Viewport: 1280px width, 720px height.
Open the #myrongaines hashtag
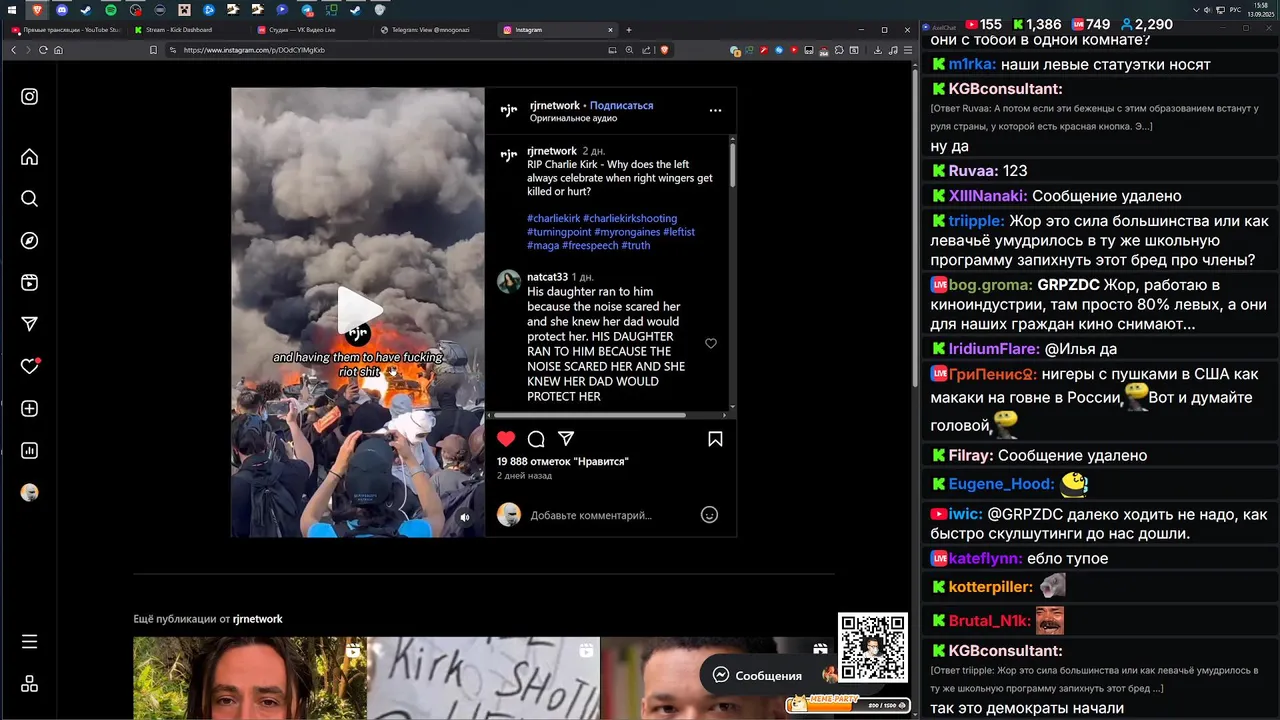[x=627, y=232]
